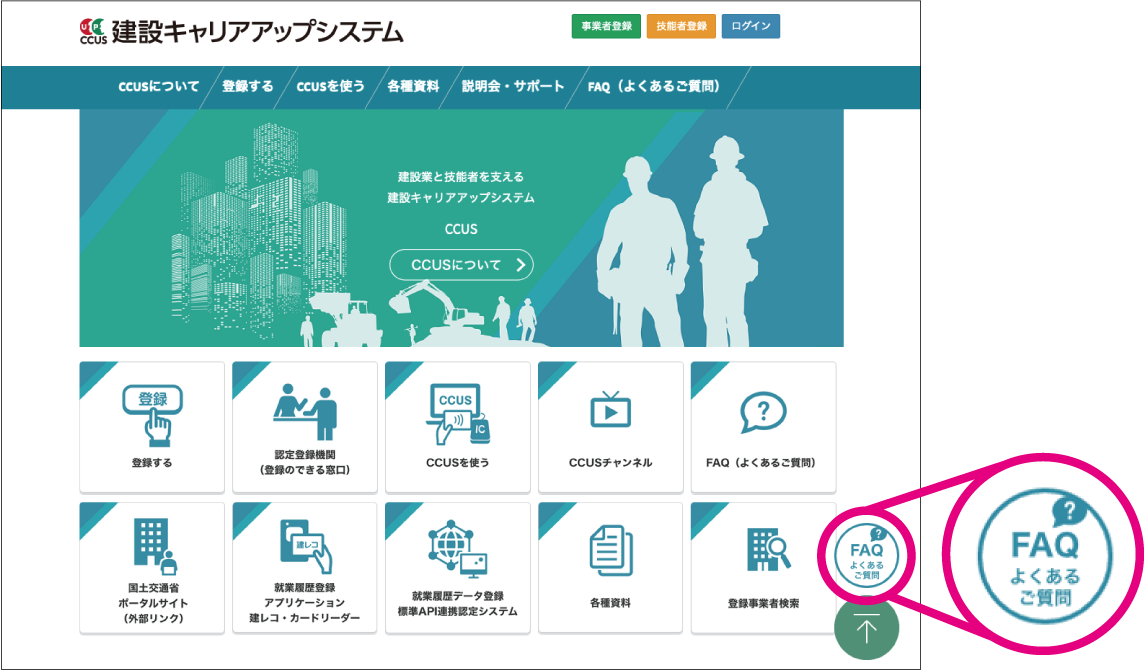
Task: Open the 各種資料 nav menu
Action: 413,86
